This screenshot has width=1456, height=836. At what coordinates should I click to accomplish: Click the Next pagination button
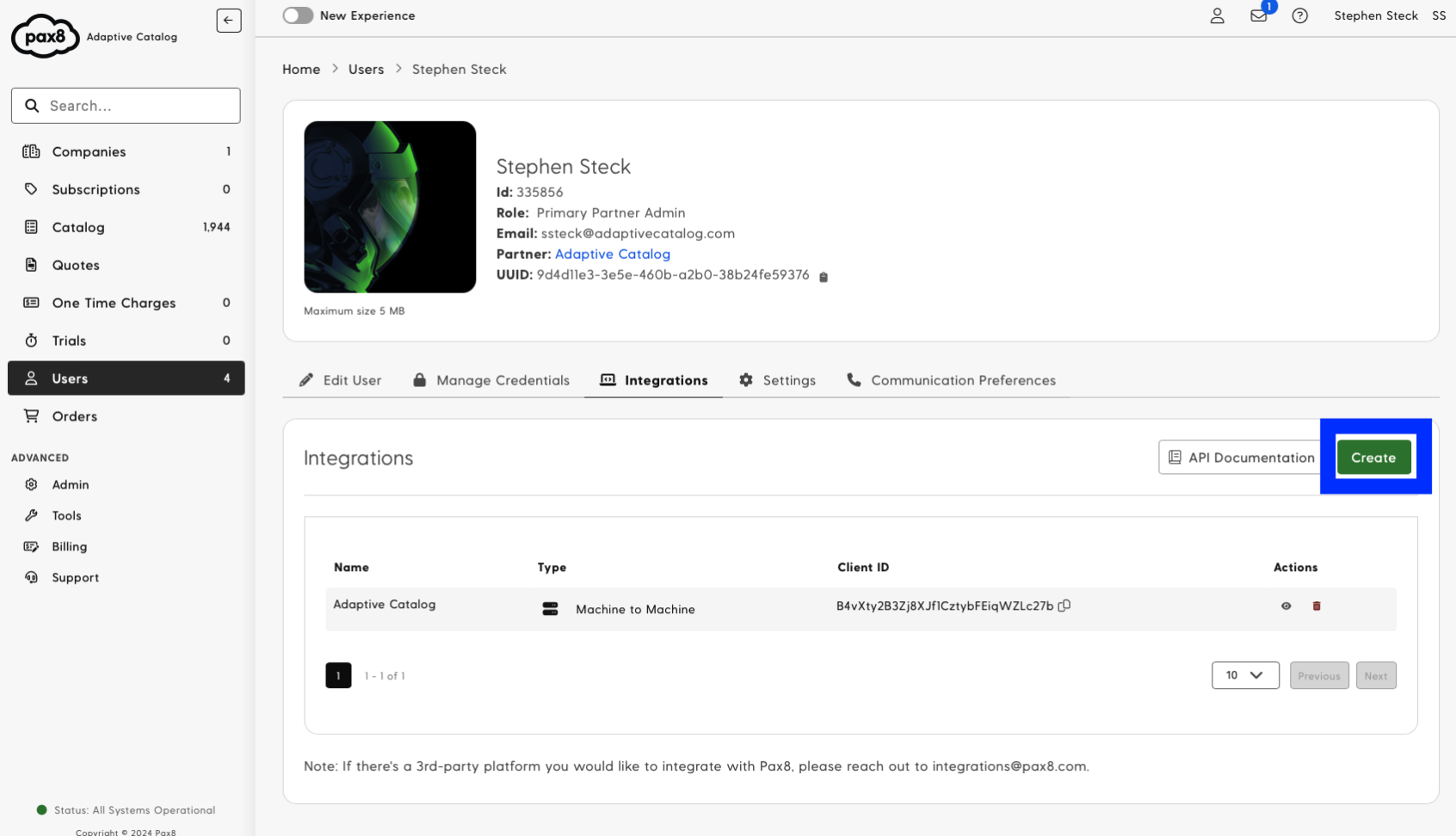click(x=1376, y=676)
